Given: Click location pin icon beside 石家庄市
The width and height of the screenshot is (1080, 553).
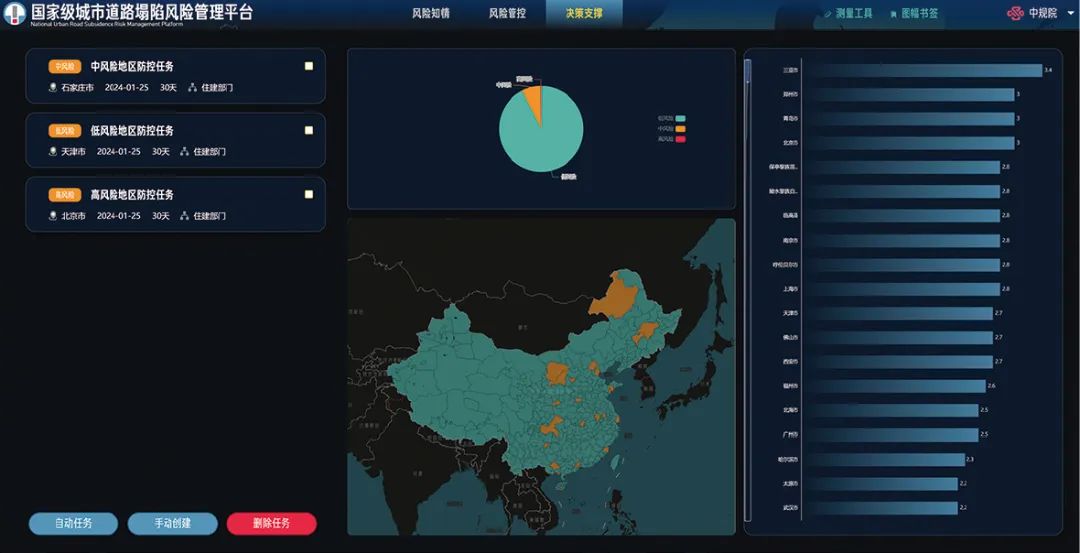Looking at the screenshot, I should [x=53, y=88].
